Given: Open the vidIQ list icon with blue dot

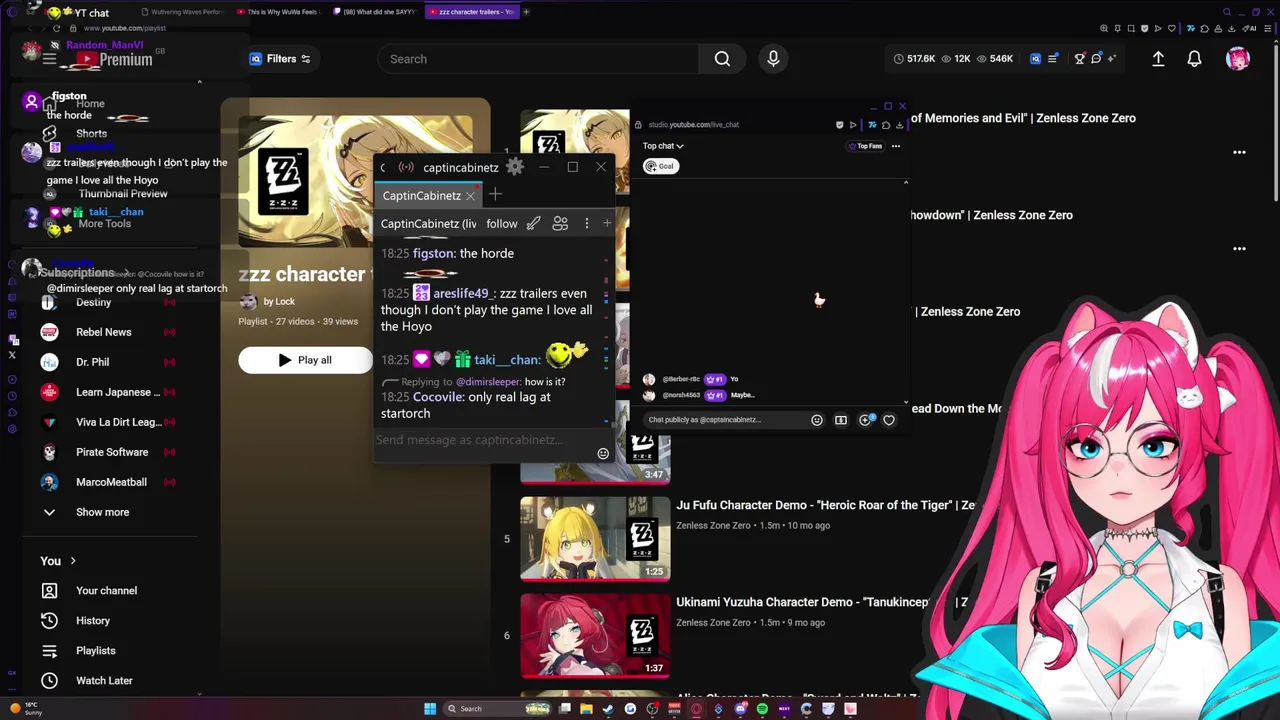Looking at the screenshot, I should pos(1052,59).
